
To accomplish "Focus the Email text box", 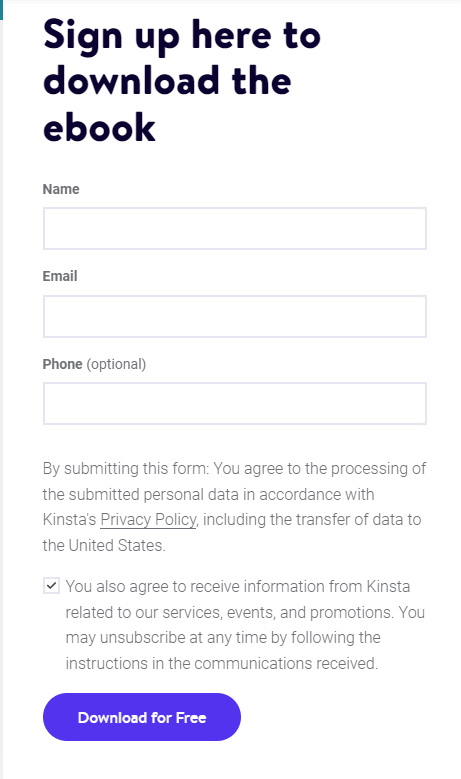I will click(x=234, y=316).
